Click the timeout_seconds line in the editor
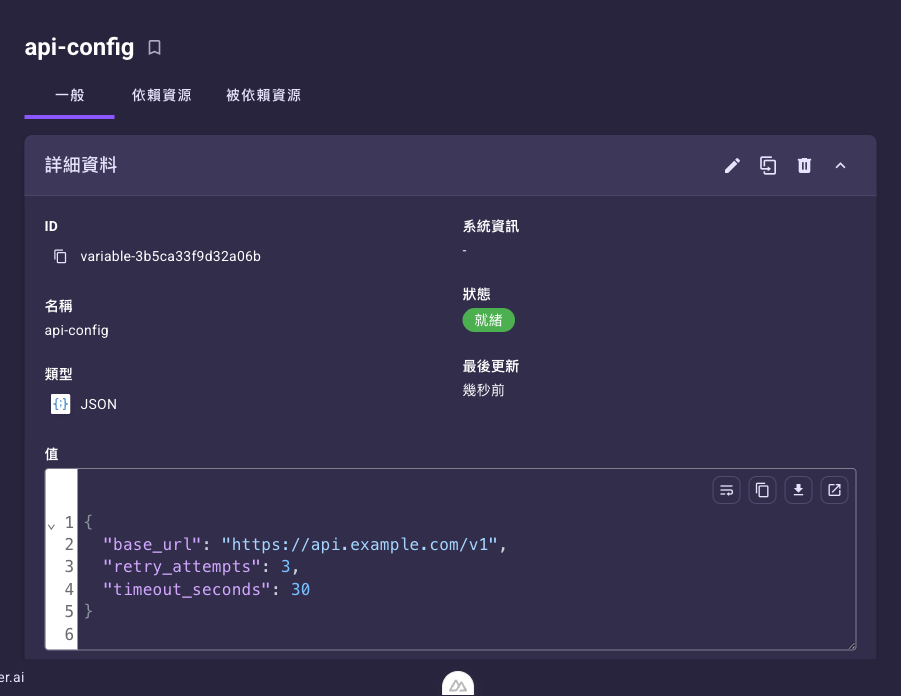901x696 pixels. tap(206, 589)
